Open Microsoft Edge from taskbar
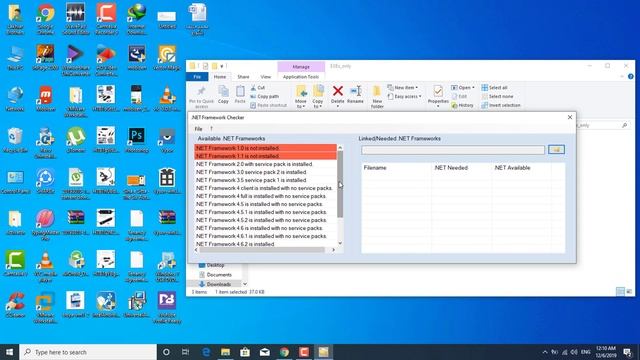This screenshot has width=640, height=360. (206, 352)
